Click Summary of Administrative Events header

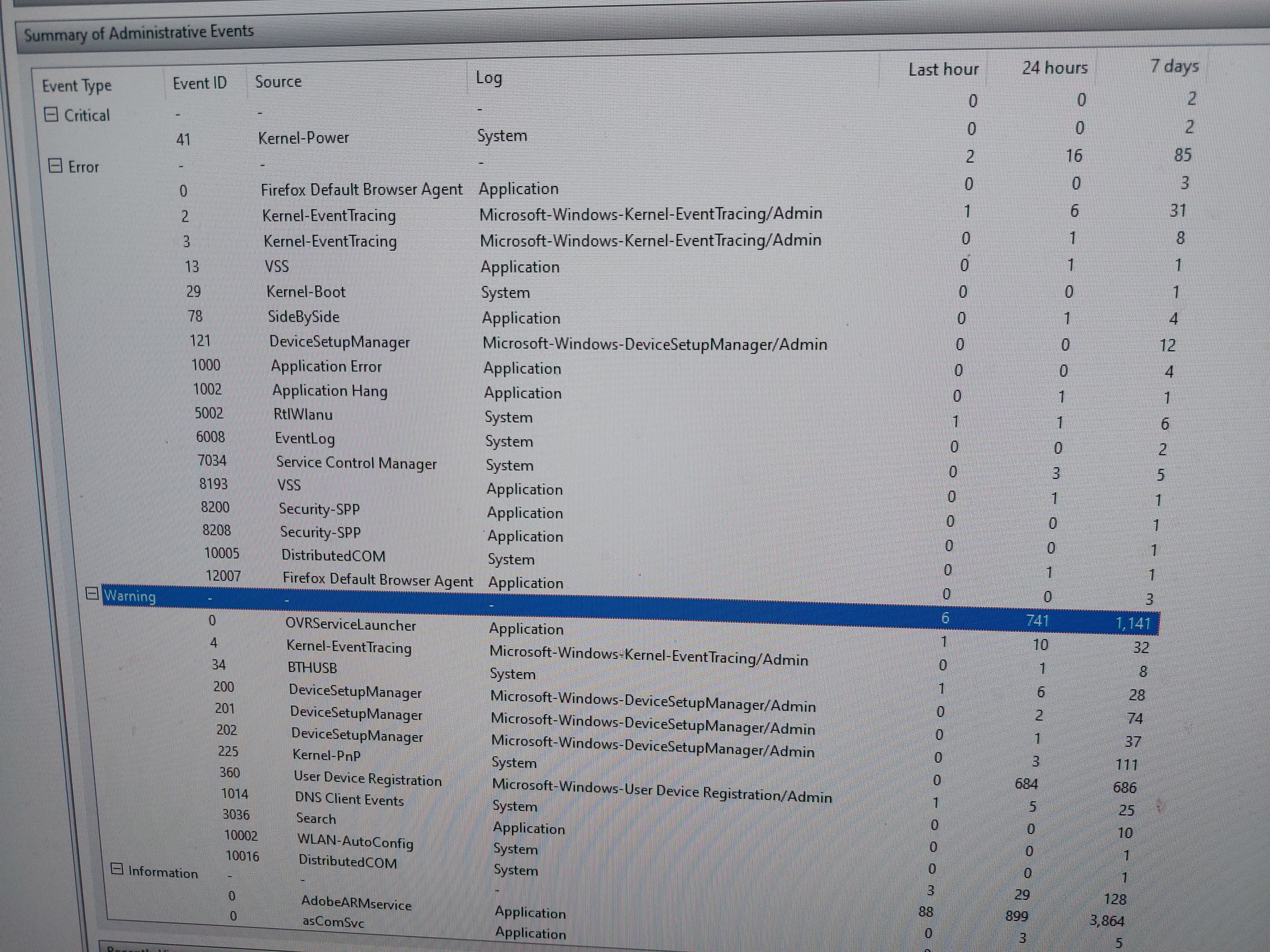pos(138,33)
